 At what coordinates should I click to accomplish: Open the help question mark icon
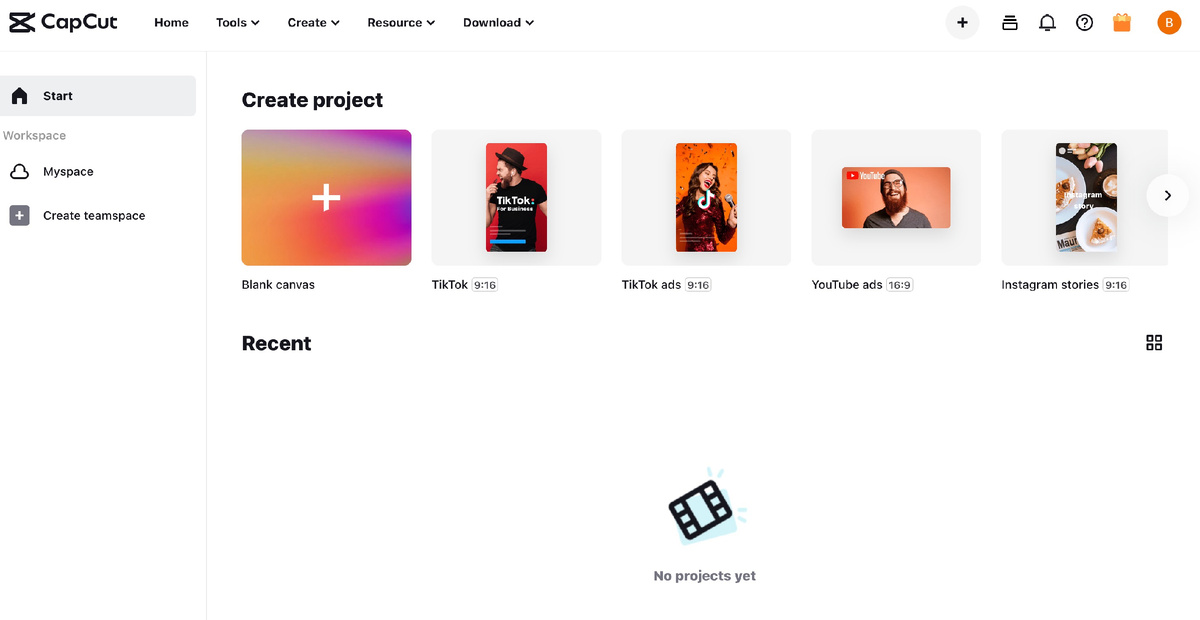coord(1085,22)
